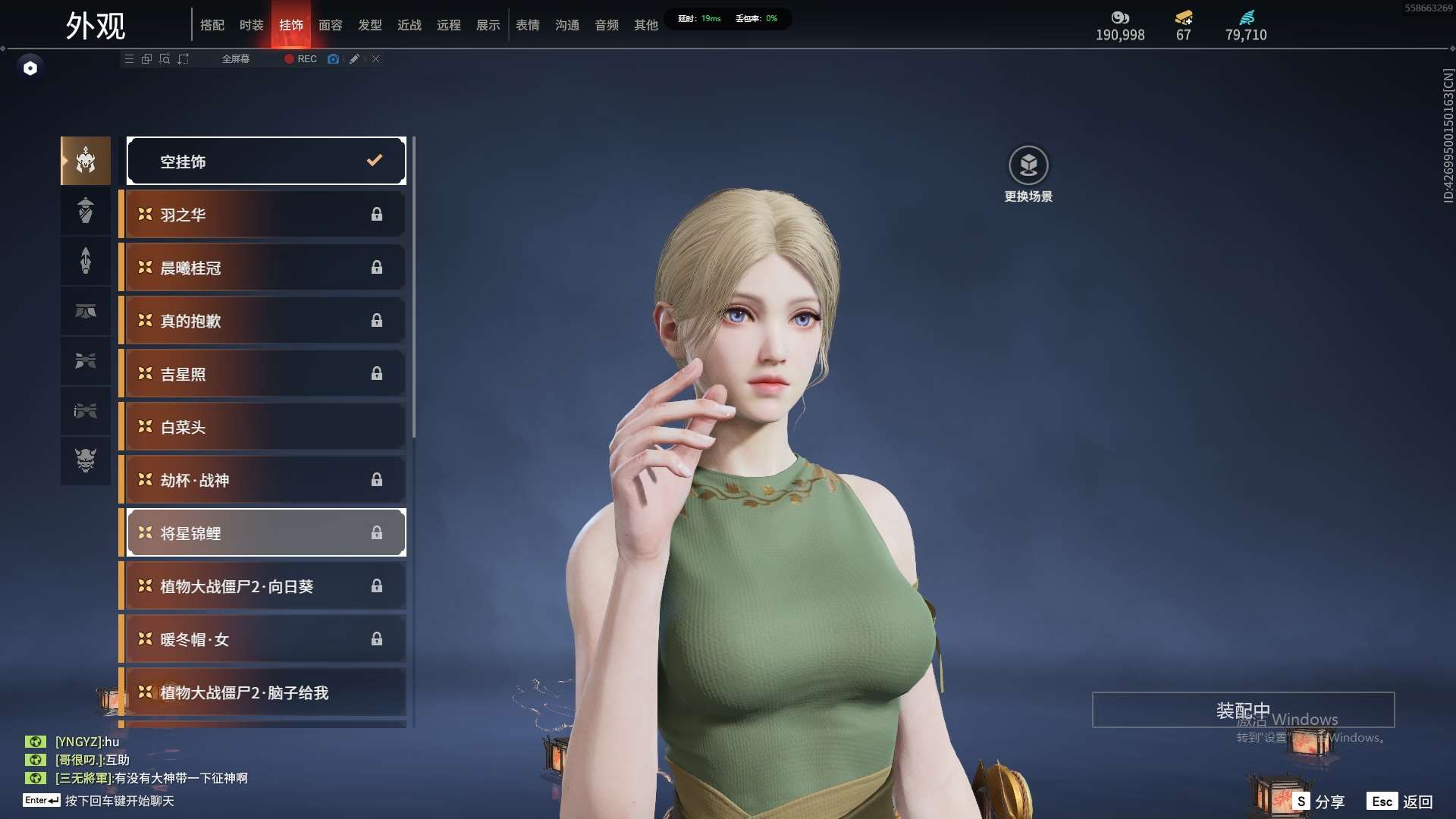Switch to the 时装 tab

pos(251,26)
